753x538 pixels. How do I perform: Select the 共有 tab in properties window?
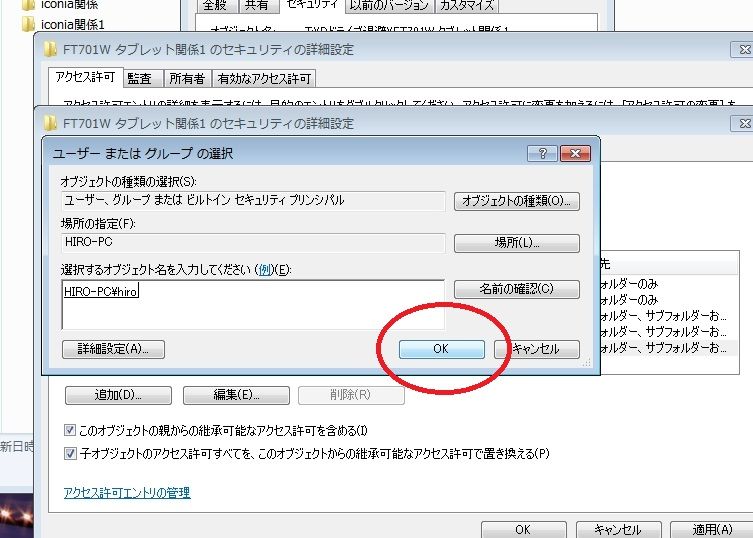[257, 5]
